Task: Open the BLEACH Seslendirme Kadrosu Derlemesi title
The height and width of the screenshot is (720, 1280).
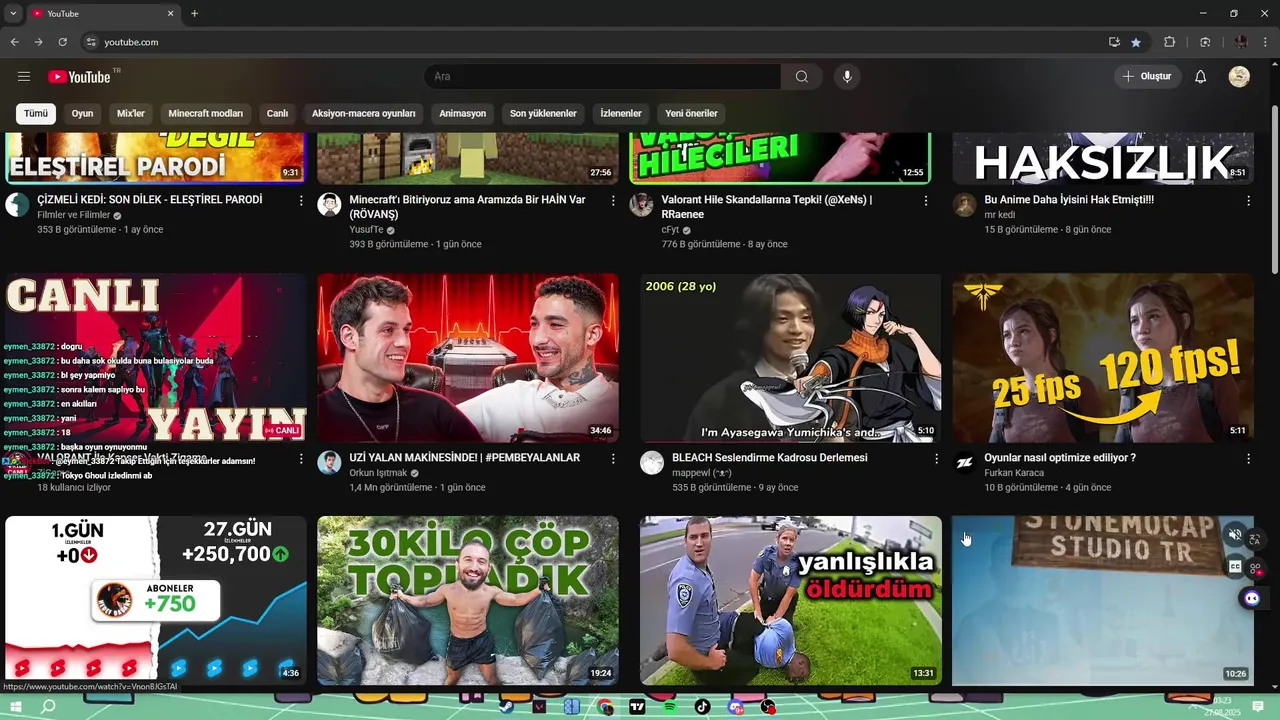Action: [x=770, y=458]
